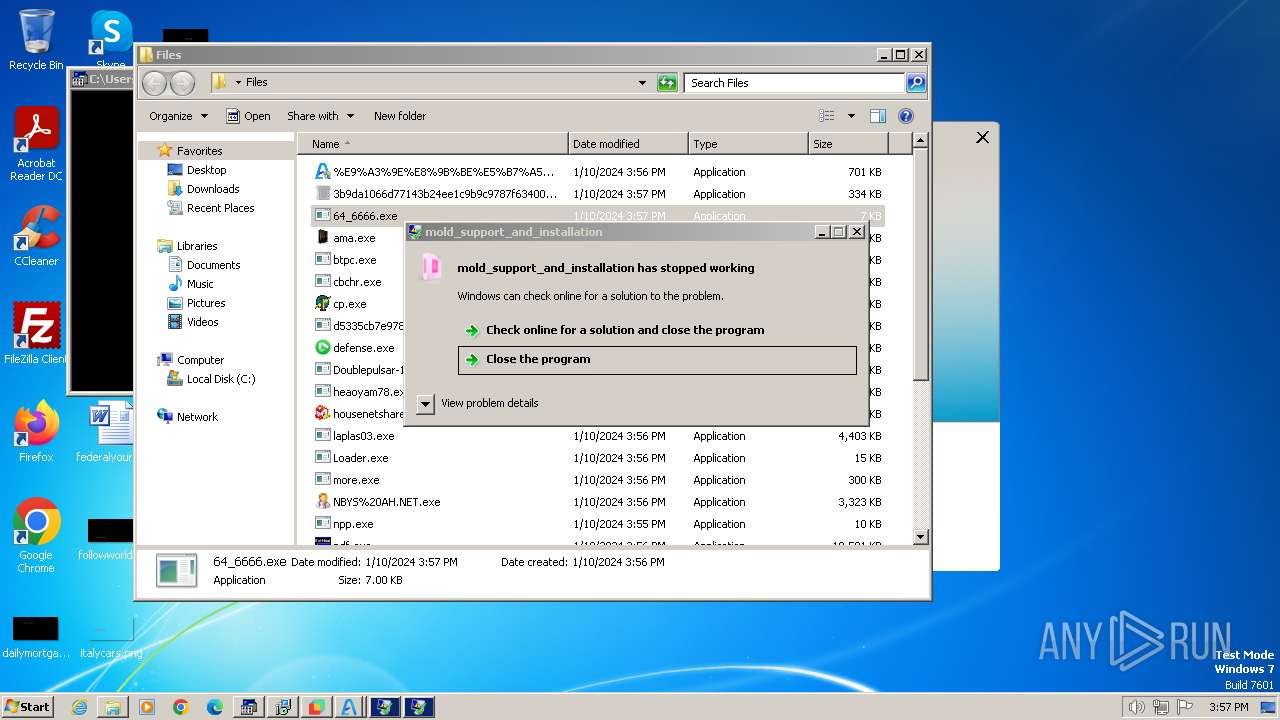1280x720 pixels.
Task: Toggle the preview pane button
Action: (878, 116)
